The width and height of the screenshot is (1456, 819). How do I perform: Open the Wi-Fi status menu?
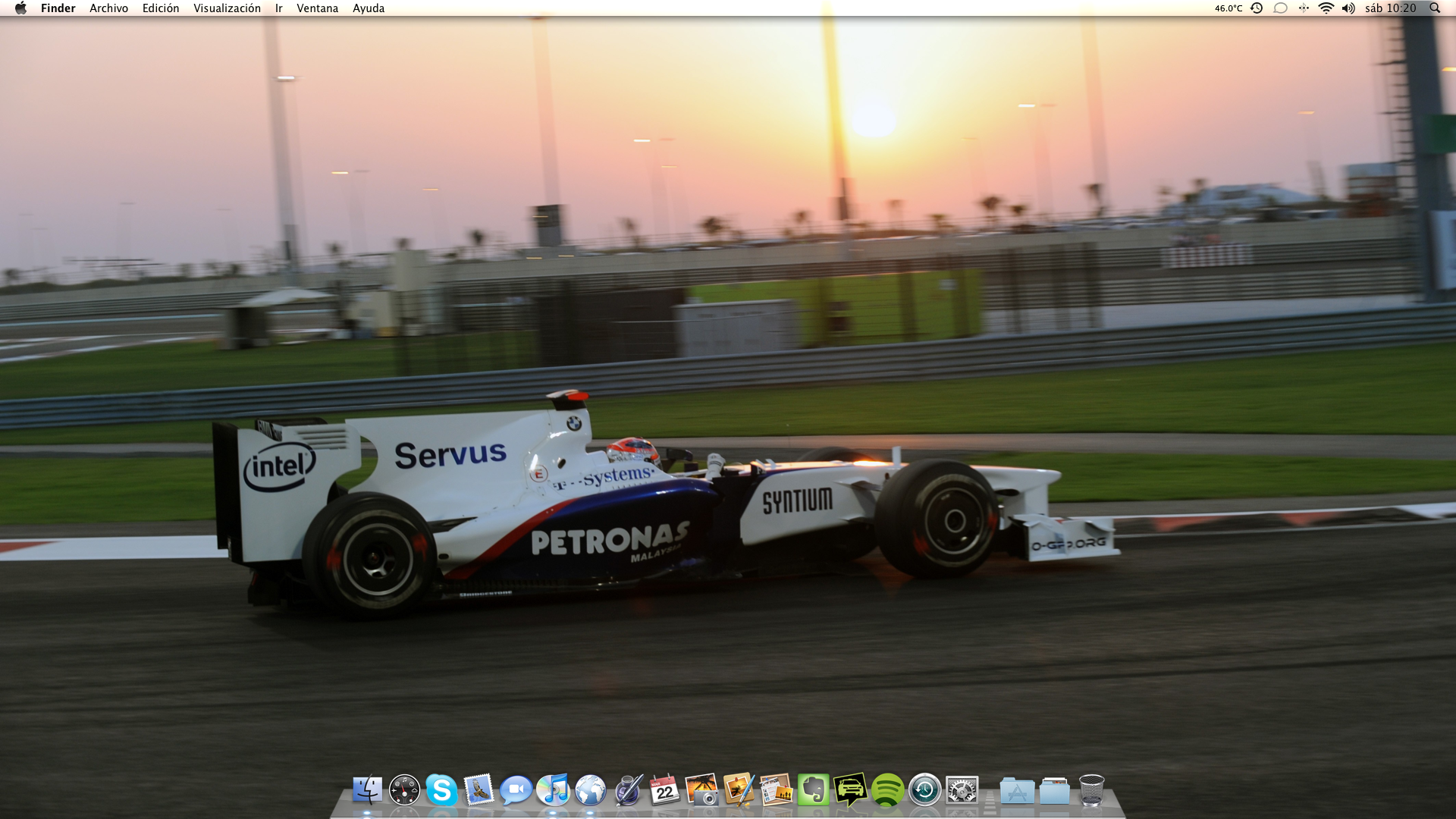[1326, 8]
